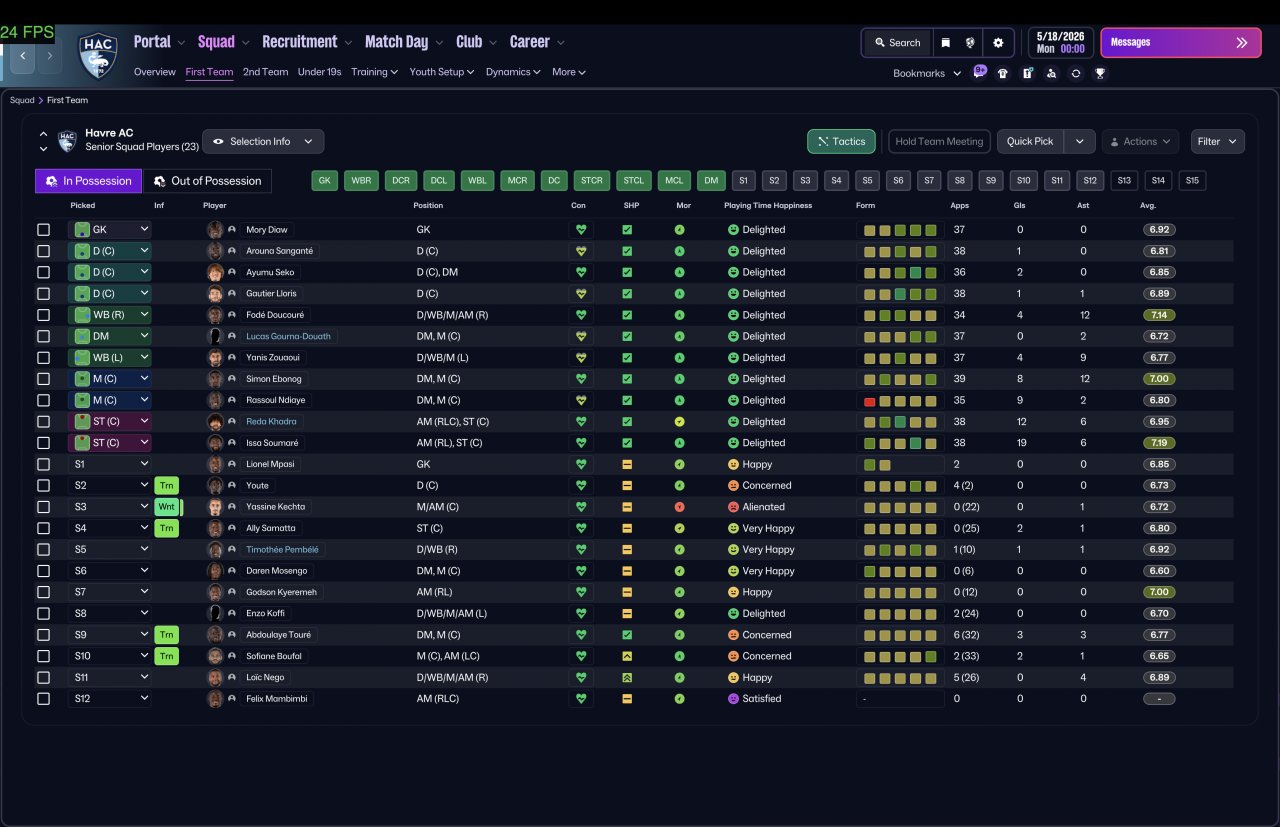This screenshot has width=1280, height=827.
Task: Select the STCR position chip
Action: (591, 181)
